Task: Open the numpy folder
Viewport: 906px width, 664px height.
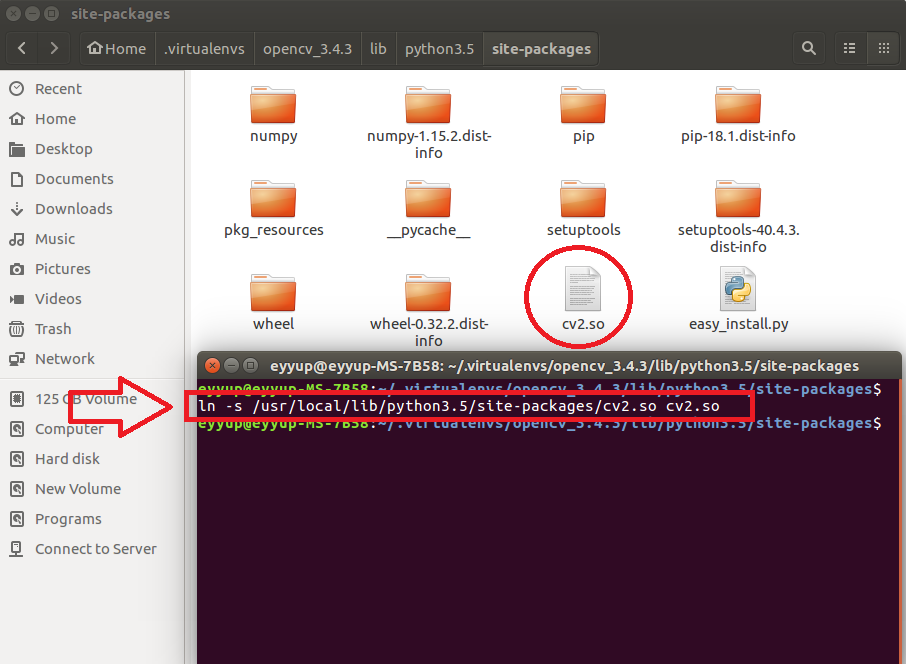Action: click(273, 110)
